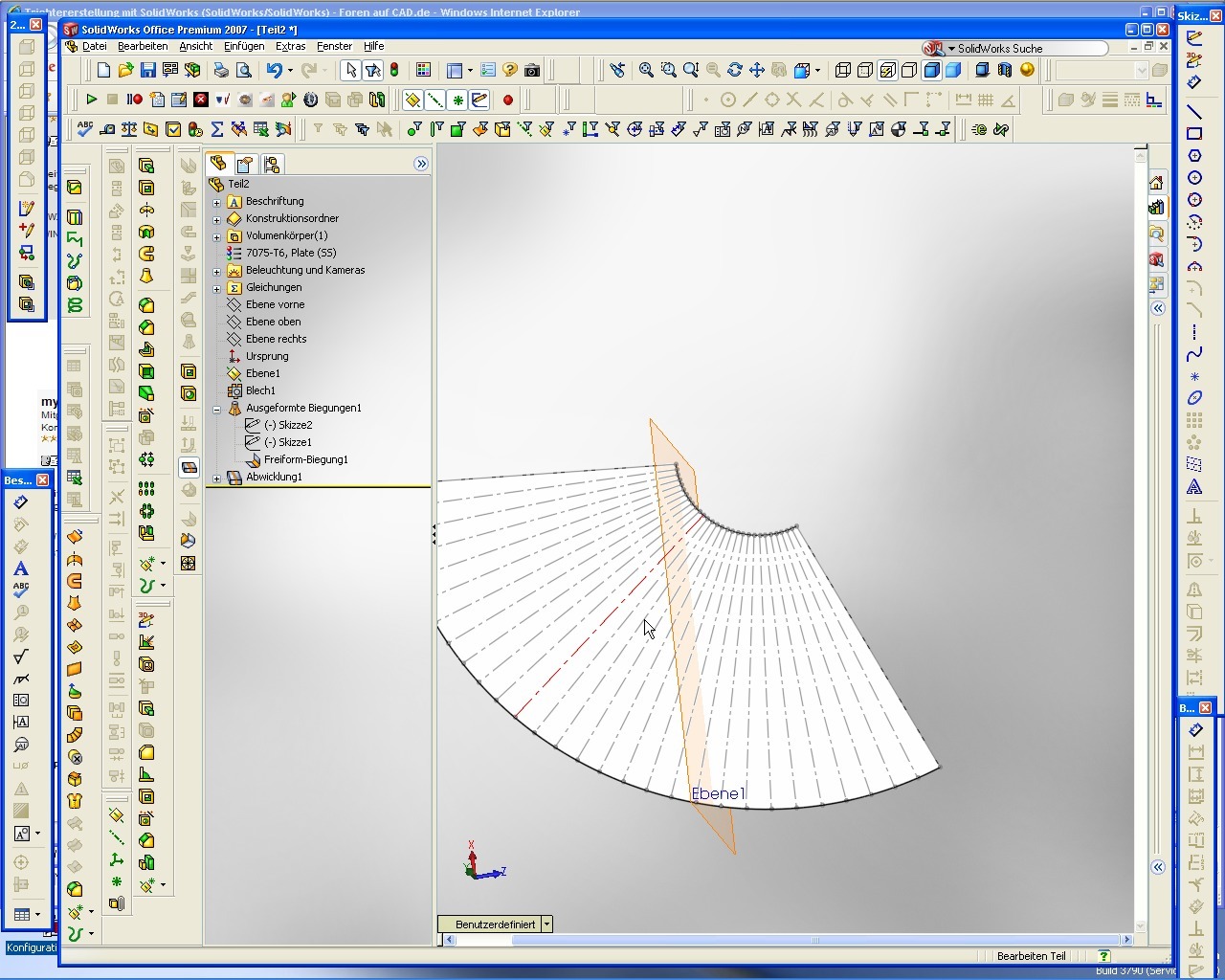
Task: Take a screenshot with the camera icon
Action: tap(532, 70)
